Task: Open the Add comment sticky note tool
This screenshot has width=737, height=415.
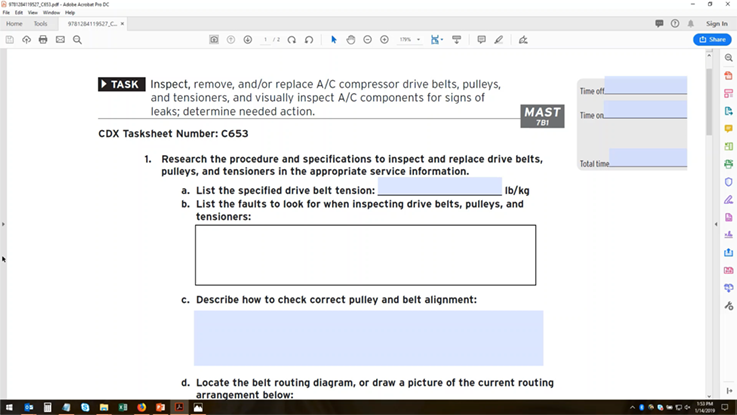Action: [x=481, y=39]
